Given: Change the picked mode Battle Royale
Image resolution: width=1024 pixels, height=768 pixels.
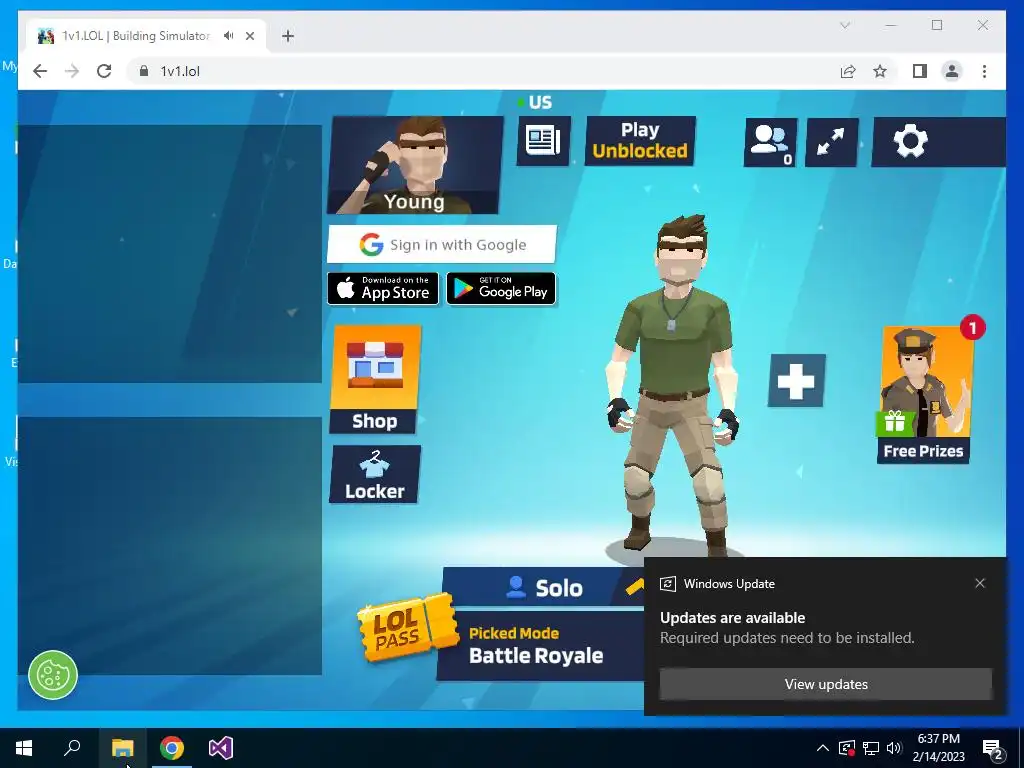Looking at the screenshot, I should pyautogui.click(x=541, y=647).
